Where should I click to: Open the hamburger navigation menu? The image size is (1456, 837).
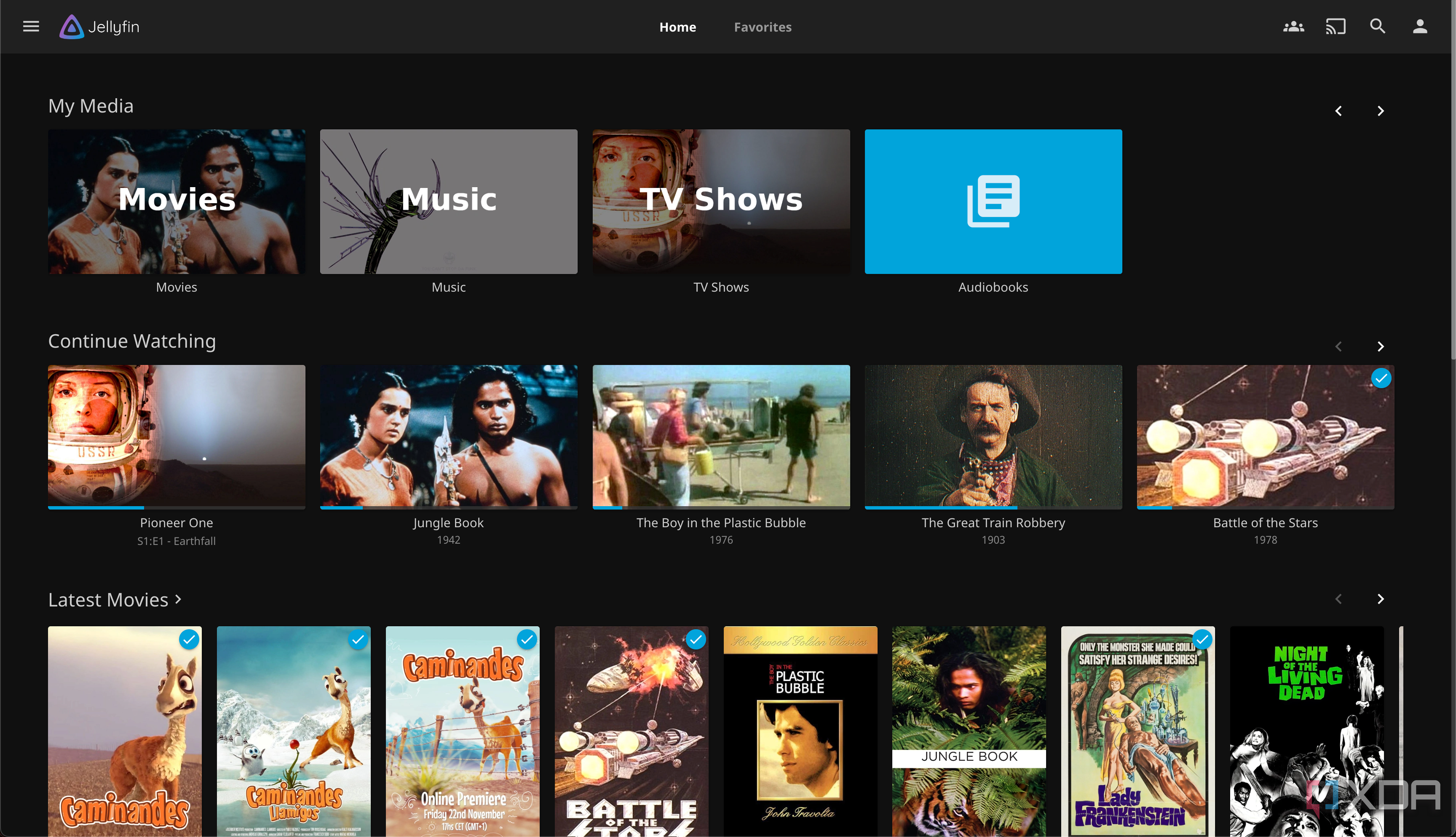(x=31, y=27)
